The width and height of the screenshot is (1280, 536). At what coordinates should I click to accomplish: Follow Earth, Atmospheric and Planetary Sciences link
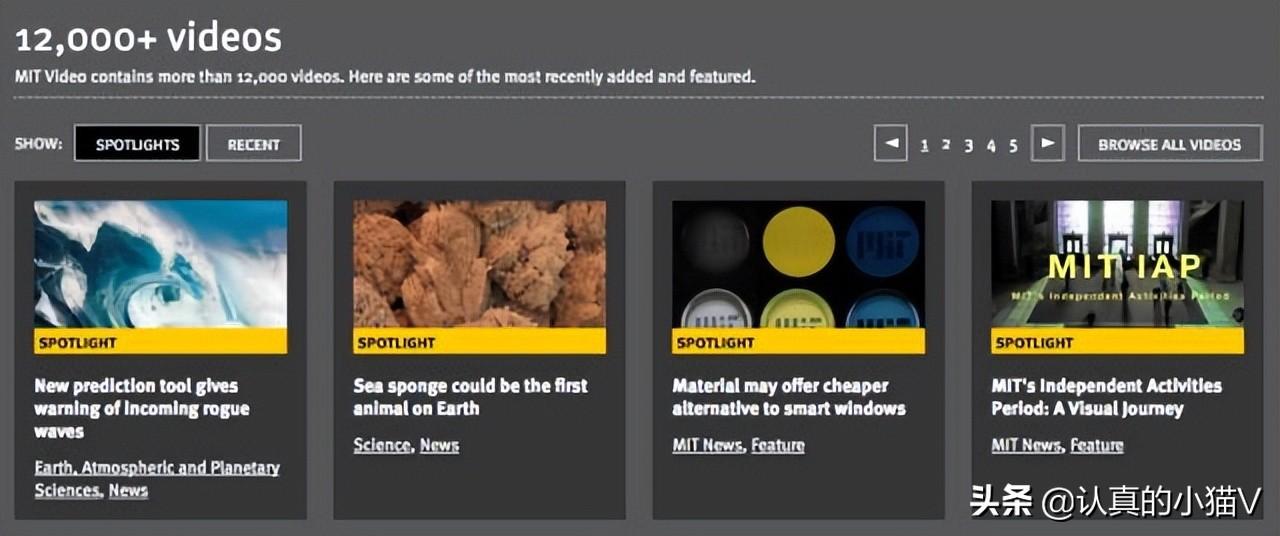[x=157, y=479]
